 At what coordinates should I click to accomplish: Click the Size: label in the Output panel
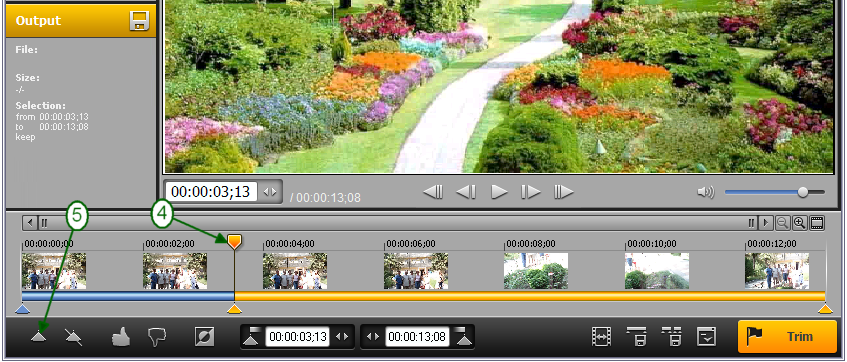(28, 78)
